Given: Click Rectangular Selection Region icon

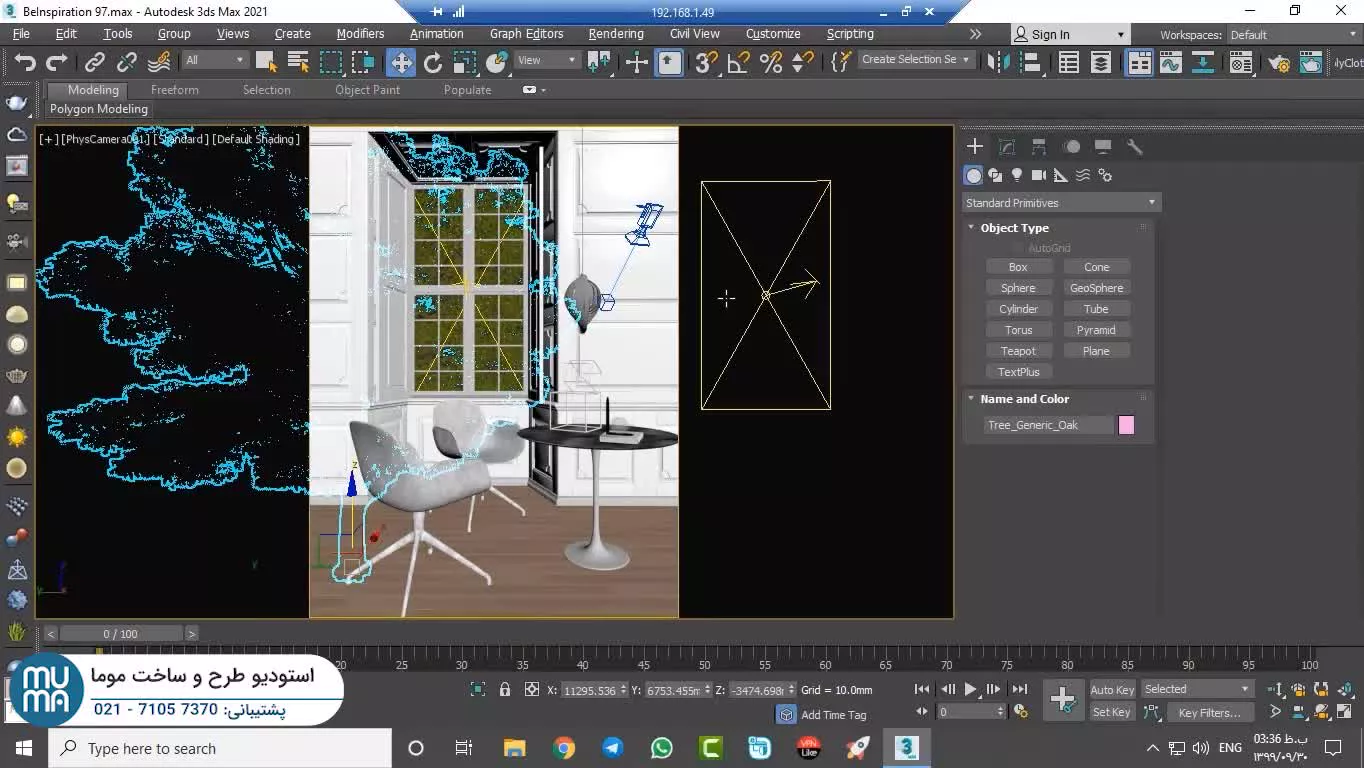Looking at the screenshot, I should pyautogui.click(x=331, y=62).
